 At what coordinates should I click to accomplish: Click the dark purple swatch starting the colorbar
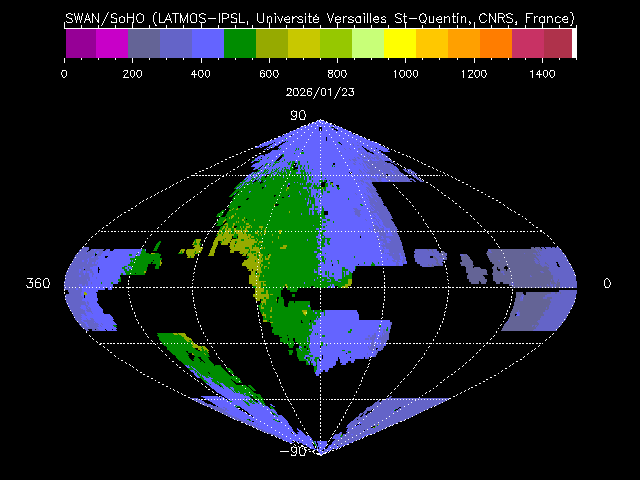(80, 43)
